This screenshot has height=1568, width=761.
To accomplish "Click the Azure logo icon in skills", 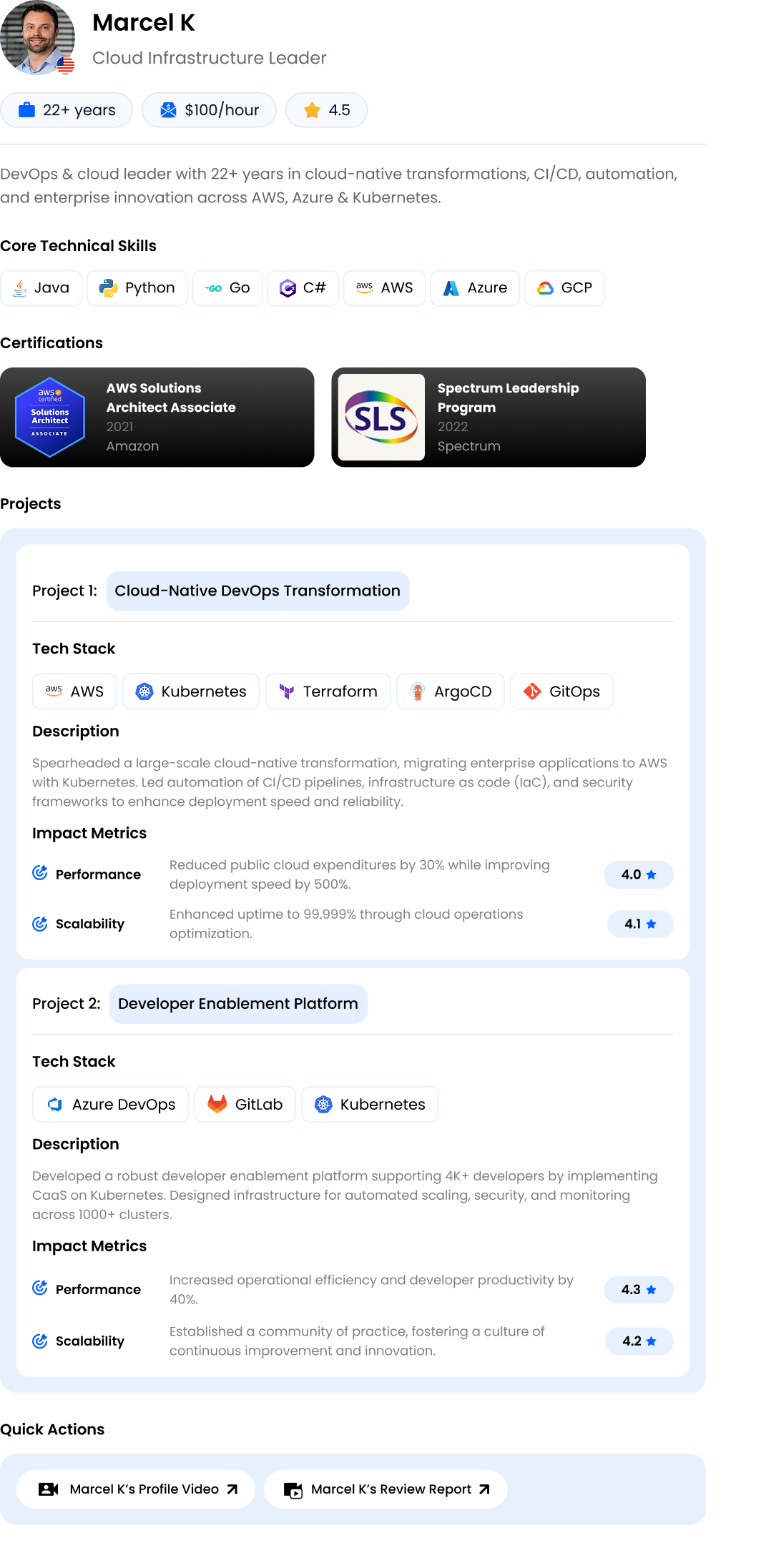I will tap(451, 288).
